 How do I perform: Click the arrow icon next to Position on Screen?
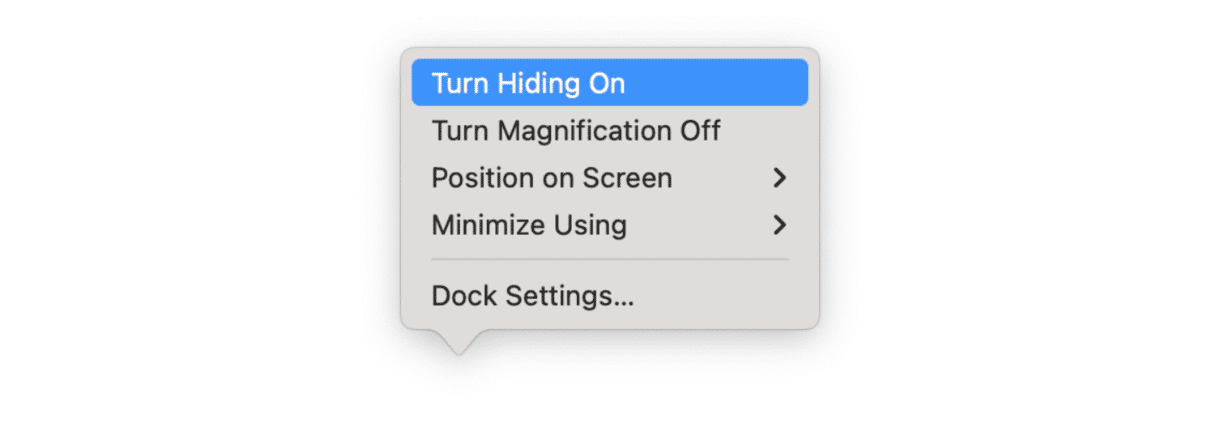point(780,178)
